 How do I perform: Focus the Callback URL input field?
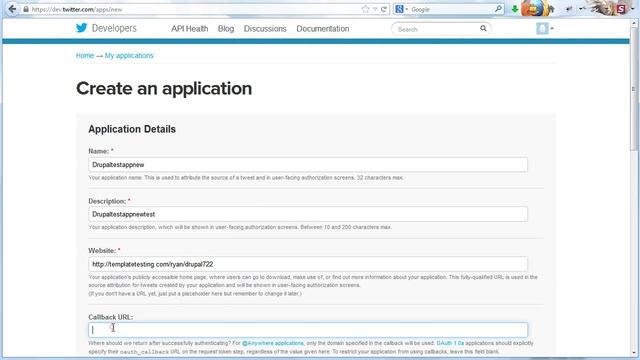tap(308, 330)
